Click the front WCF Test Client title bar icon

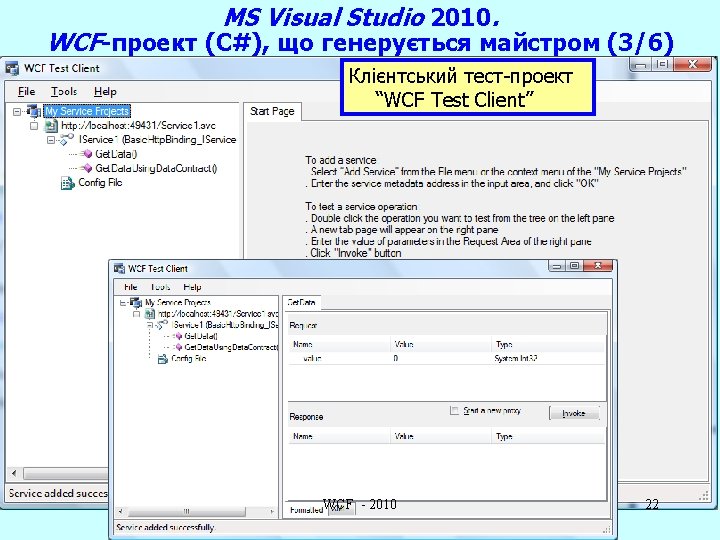119,269
